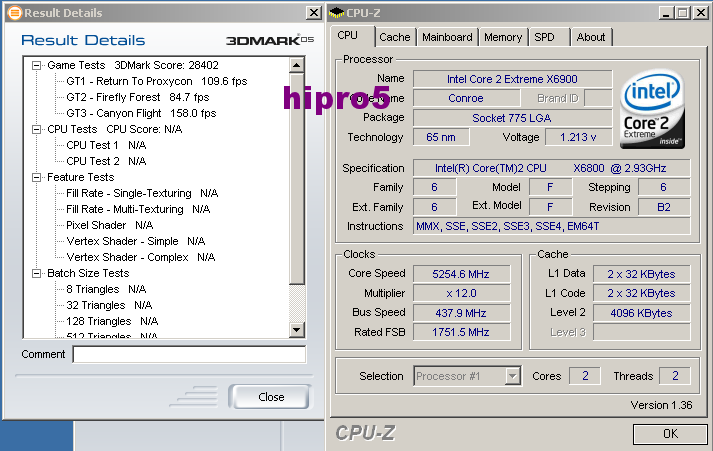The image size is (713, 451).
Task: Click the Multiplier x 12.0 value
Action: point(462,293)
